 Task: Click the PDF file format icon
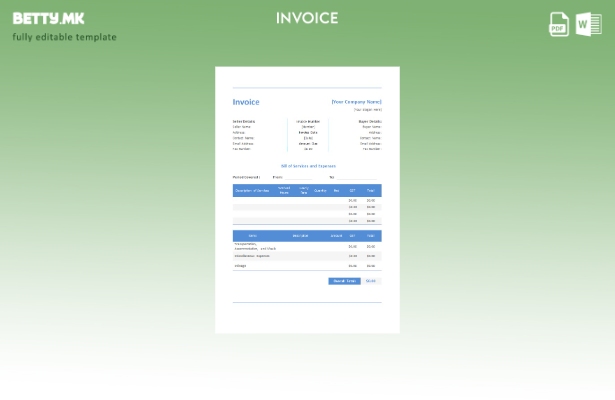[559, 24]
